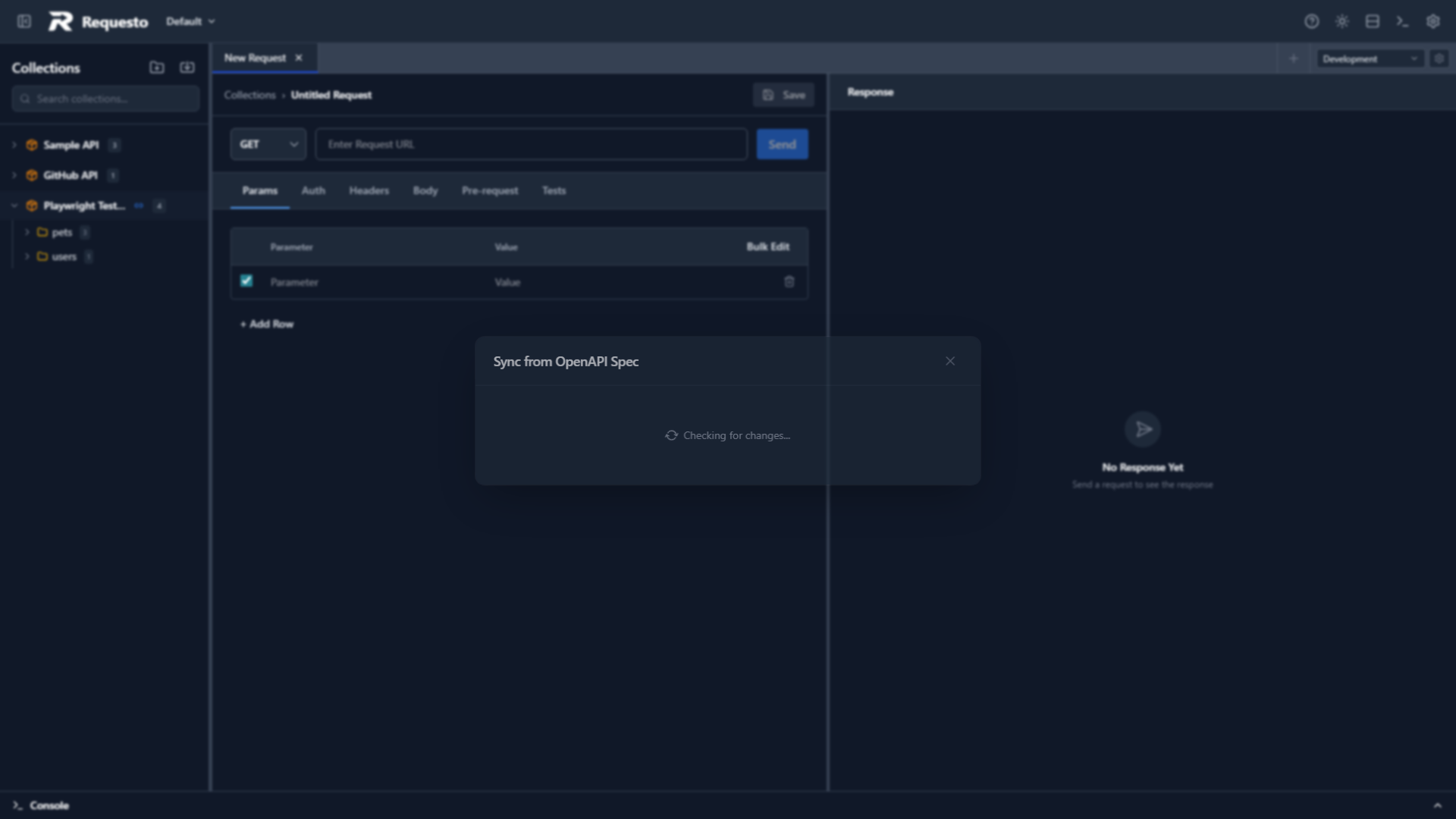Click the Checking for changes spinner icon
The width and height of the screenshot is (1456, 819).
[x=671, y=435]
